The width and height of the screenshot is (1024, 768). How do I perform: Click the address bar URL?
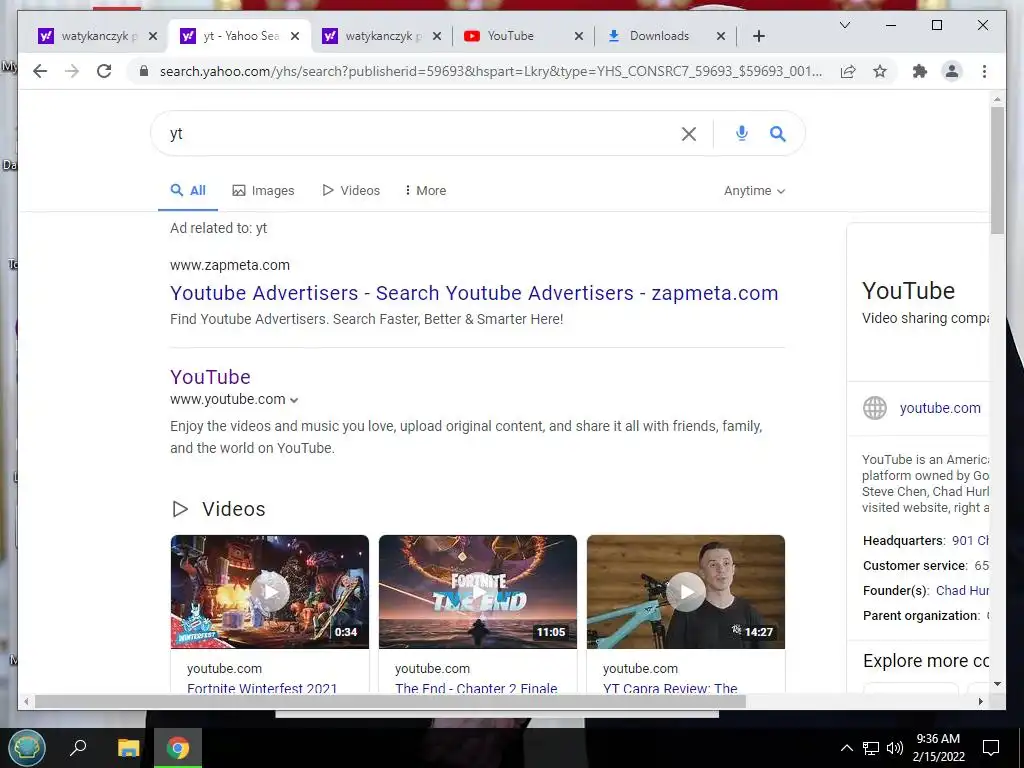coord(490,71)
